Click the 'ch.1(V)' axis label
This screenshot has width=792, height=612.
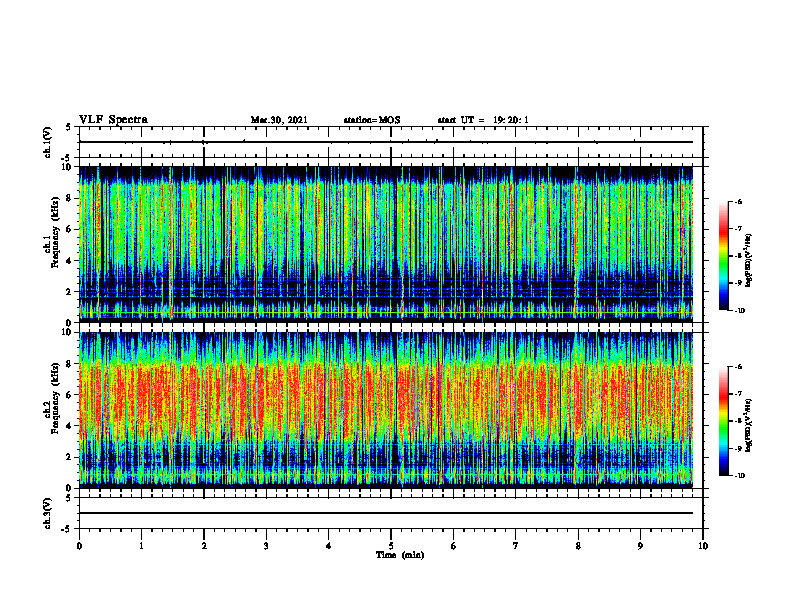click(48, 142)
